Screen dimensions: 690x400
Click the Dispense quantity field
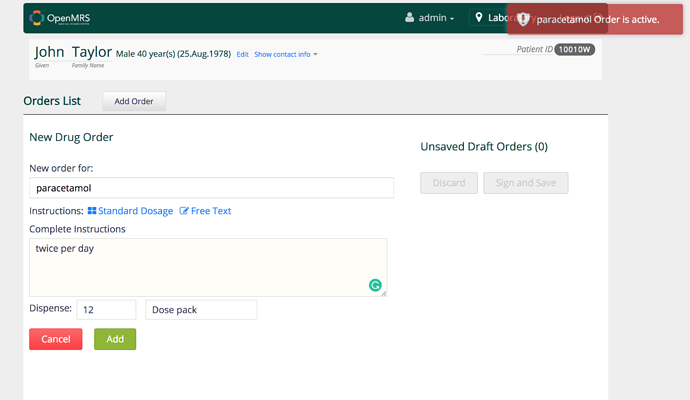coord(106,310)
